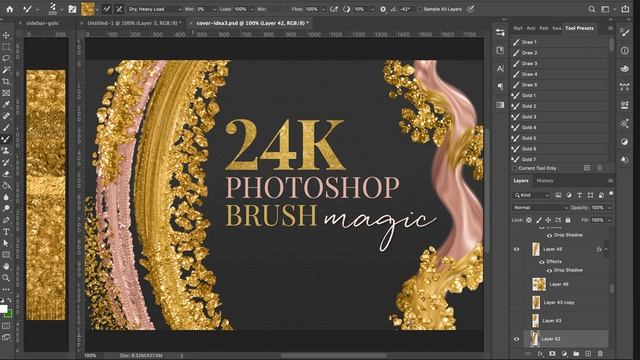Create a new layer icon in Layers panel
This screenshot has width=640, height=360.
pyautogui.click(x=588, y=353)
